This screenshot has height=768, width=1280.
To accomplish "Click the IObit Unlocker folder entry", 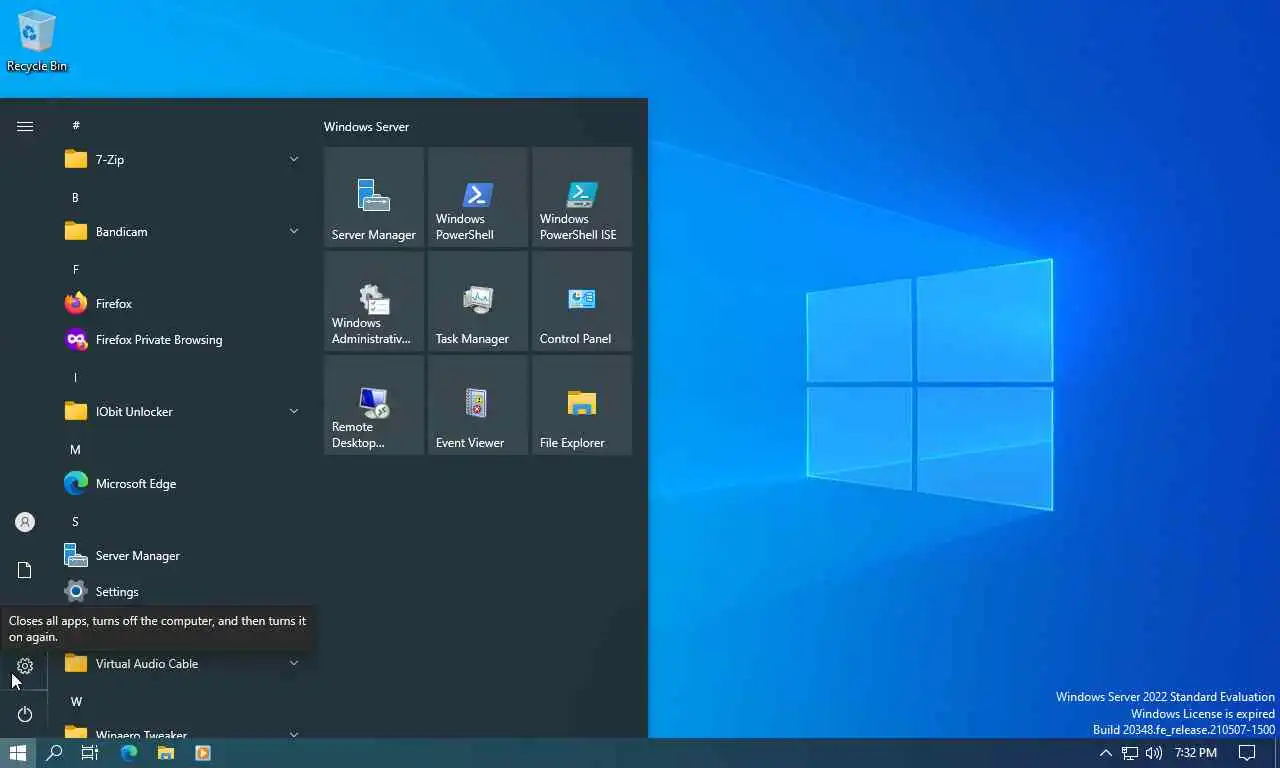I will [182, 412].
